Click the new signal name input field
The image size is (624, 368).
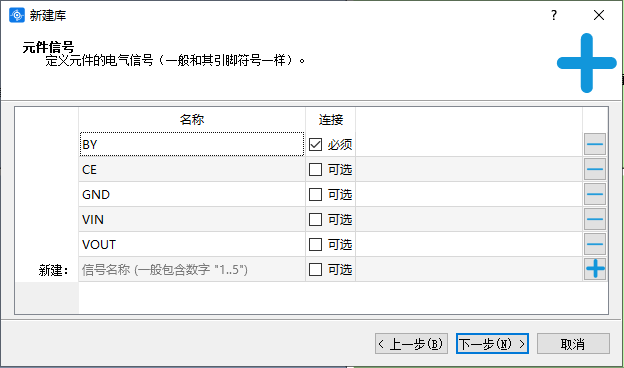(192, 270)
